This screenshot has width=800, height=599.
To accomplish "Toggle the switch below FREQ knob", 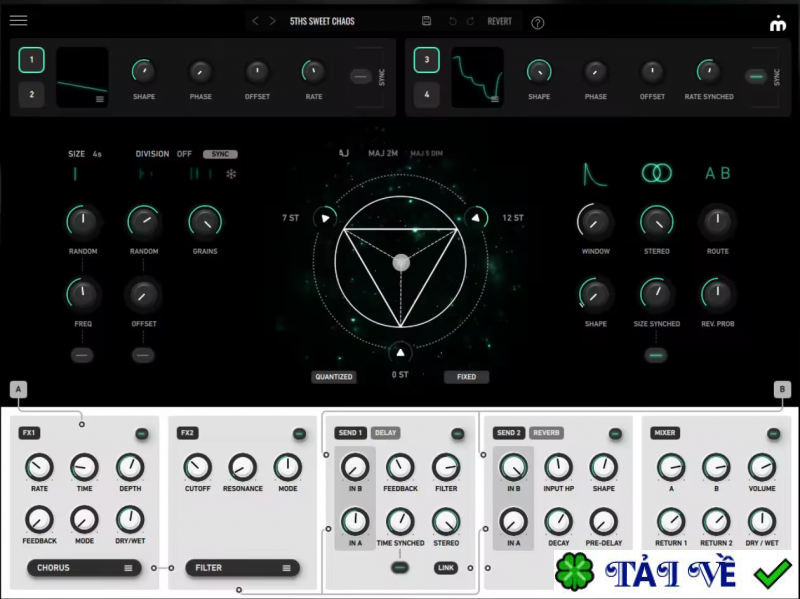I will coord(82,355).
